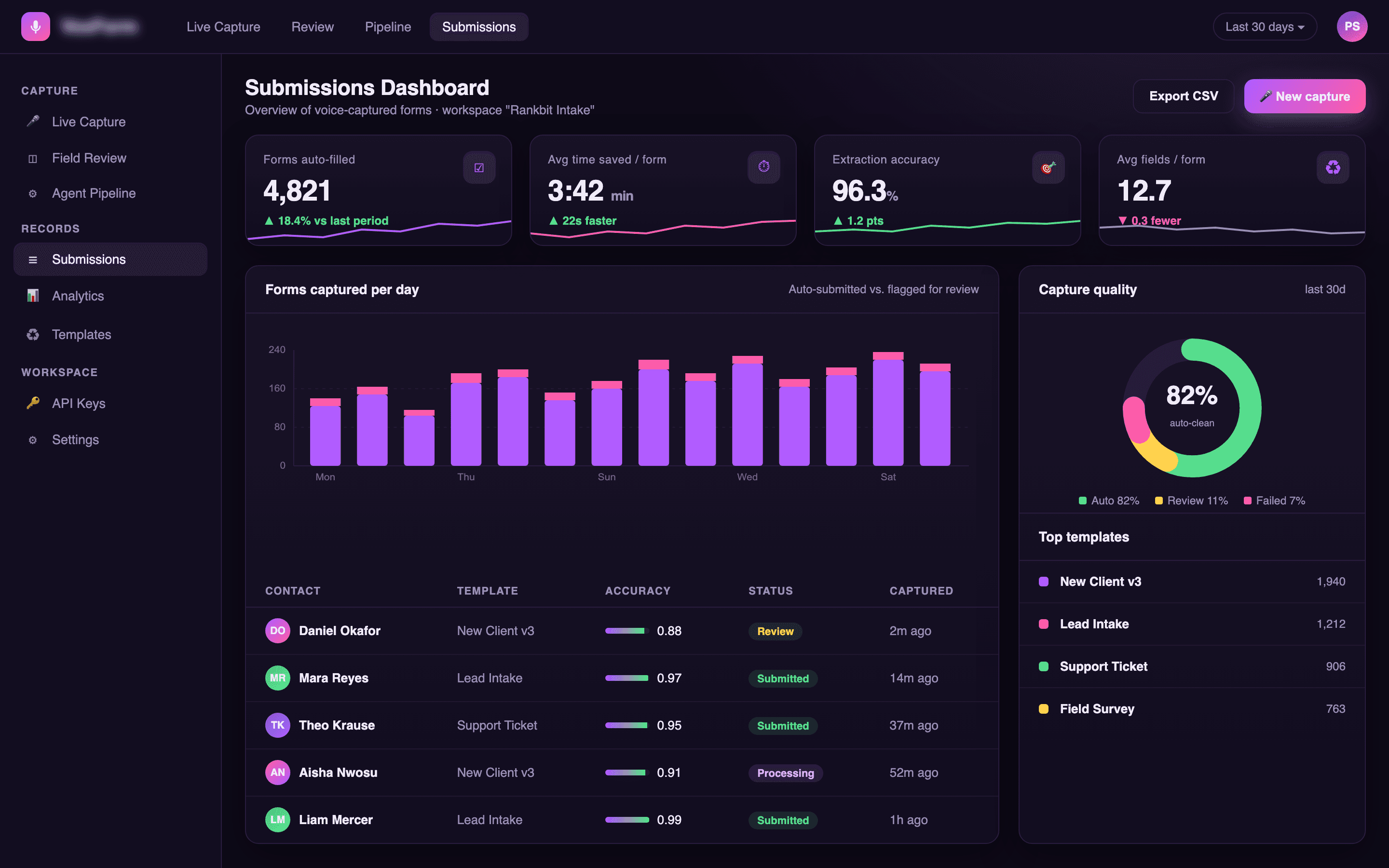
Task: Click the Failed 7% legend entry
Action: click(x=1274, y=501)
